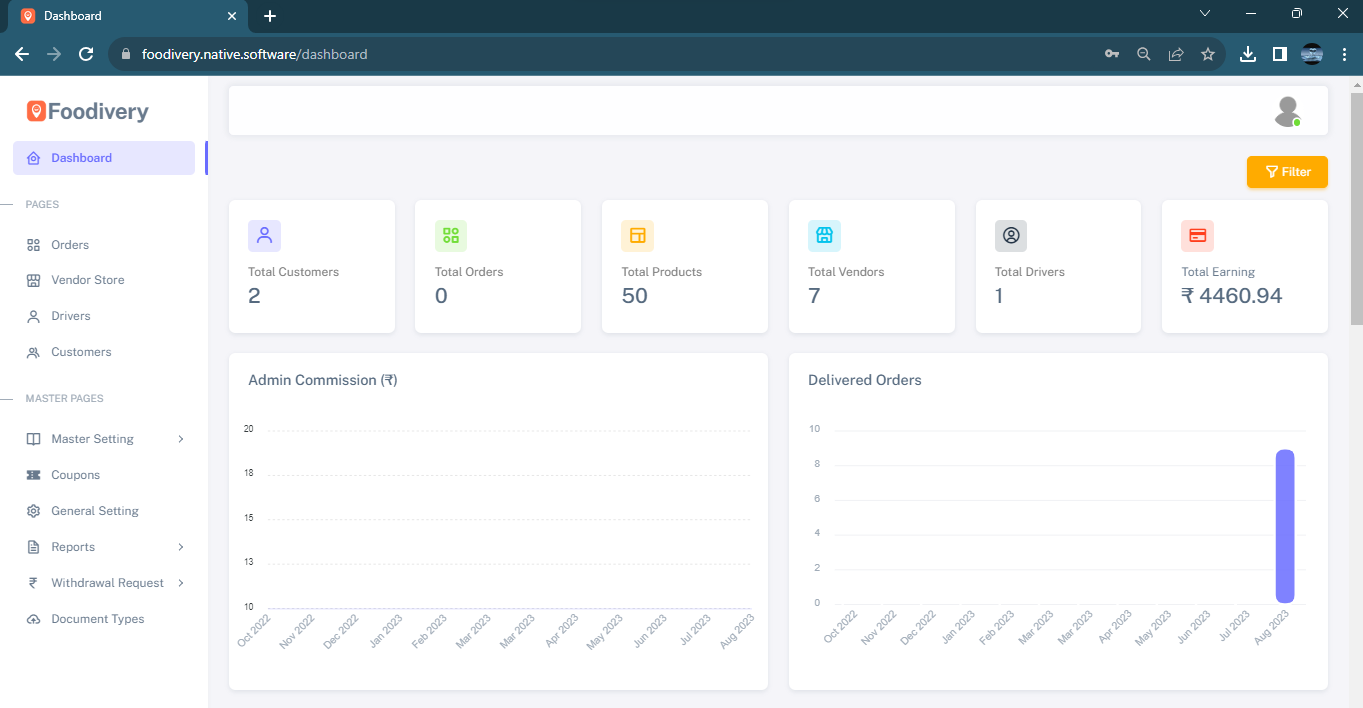
Task: Open a new browser tab
Action: pyautogui.click(x=270, y=16)
